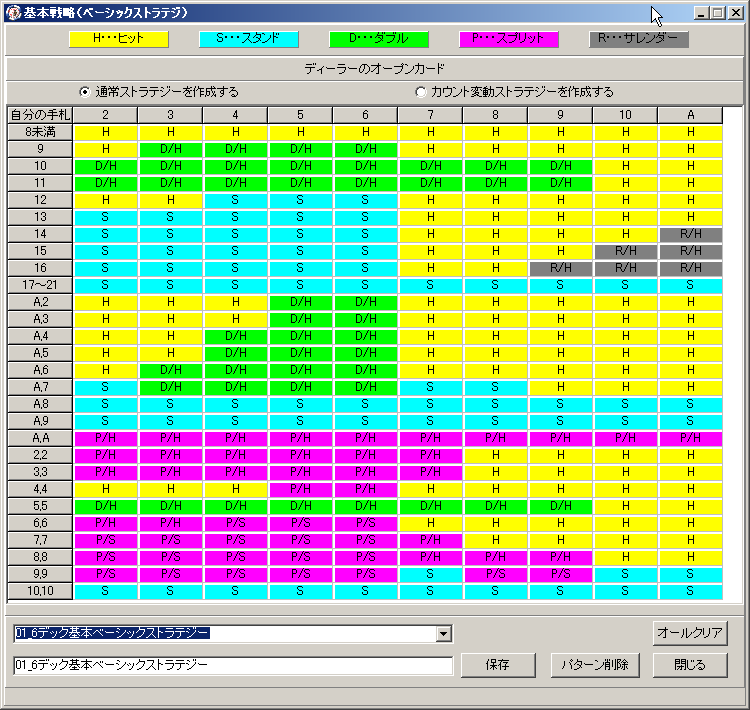Click the cell for hand 11 versus dealer 10
This screenshot has height=710, width=750.
coord(626,183)
